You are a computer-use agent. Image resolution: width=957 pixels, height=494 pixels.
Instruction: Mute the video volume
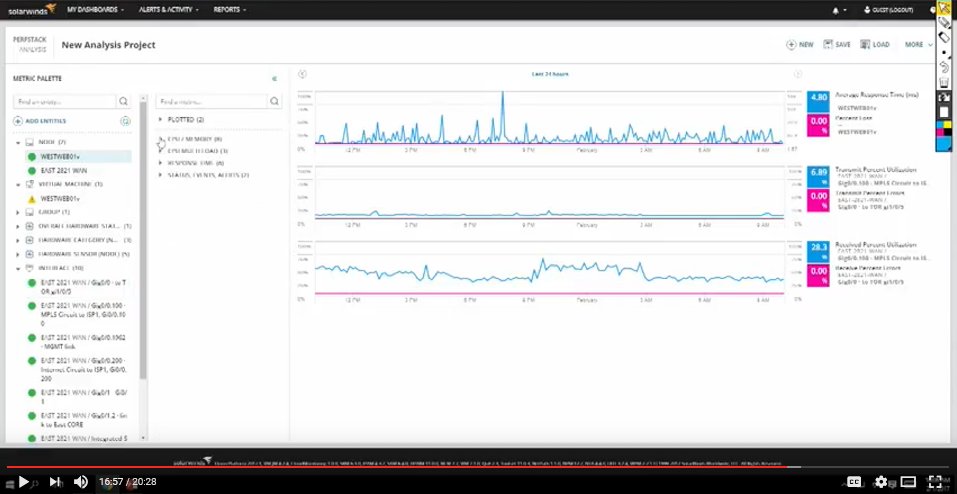pos(81,482)
